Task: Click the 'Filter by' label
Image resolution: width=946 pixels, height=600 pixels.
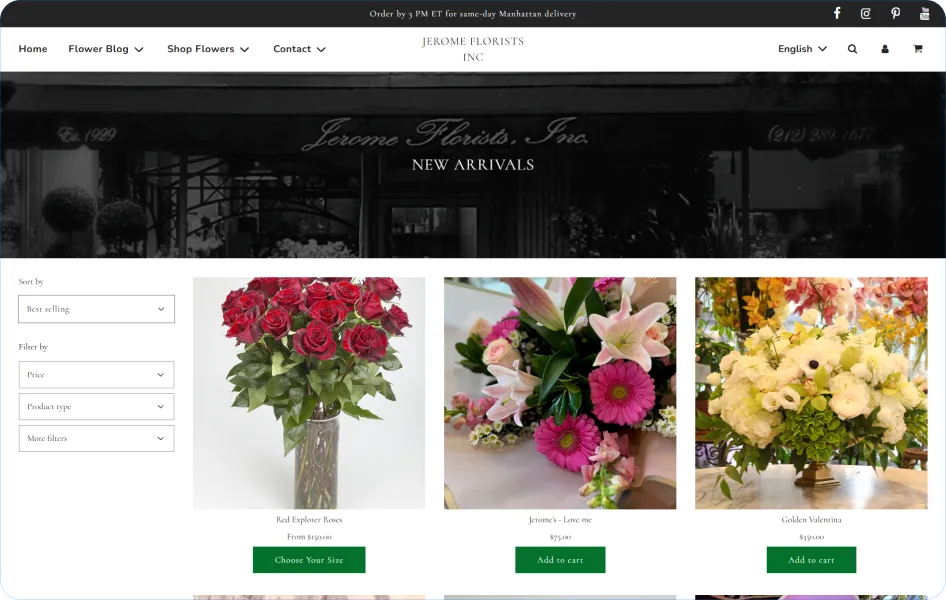Action: click(x=33, y=347)
